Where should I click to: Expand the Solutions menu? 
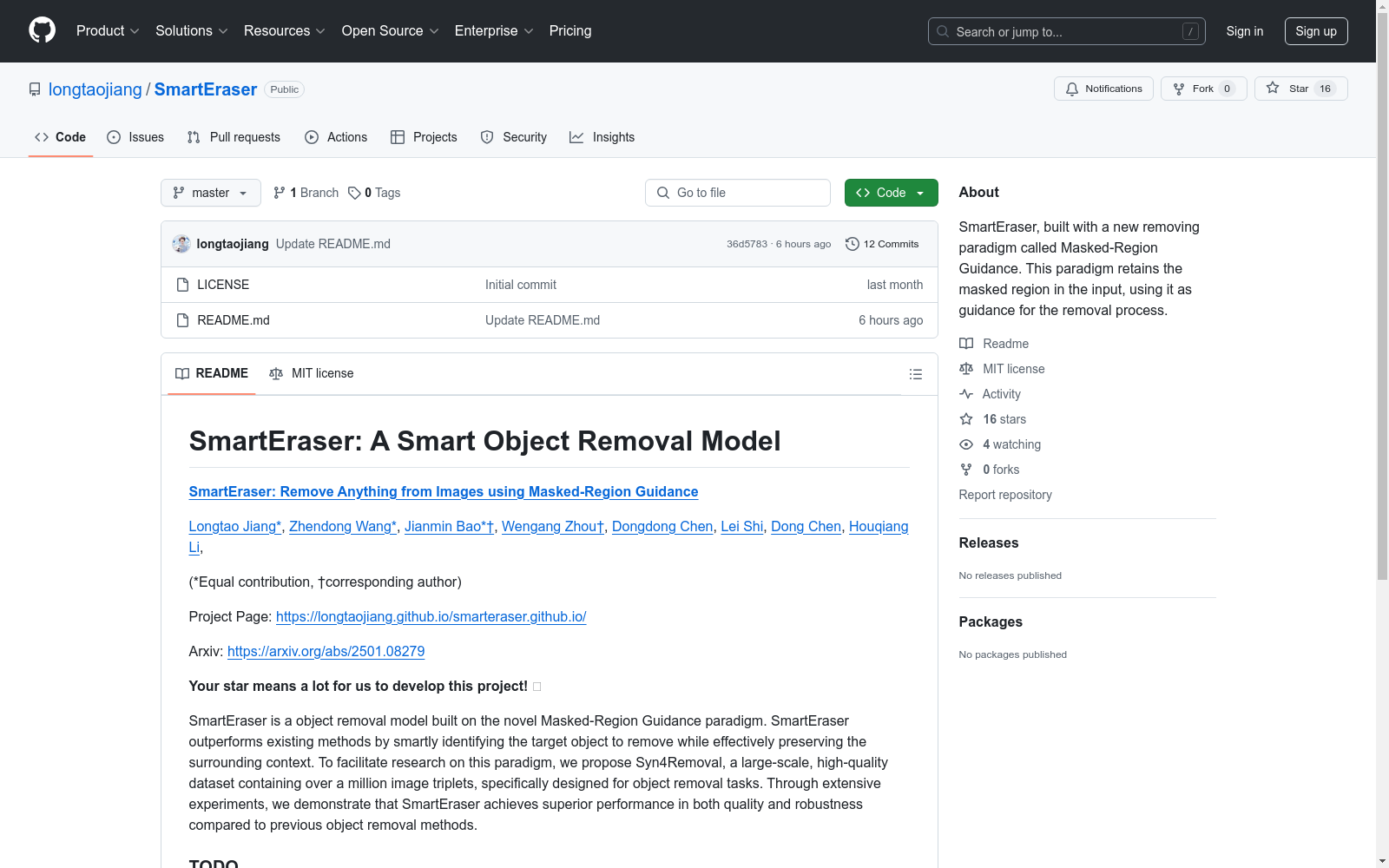click(191, 30)
